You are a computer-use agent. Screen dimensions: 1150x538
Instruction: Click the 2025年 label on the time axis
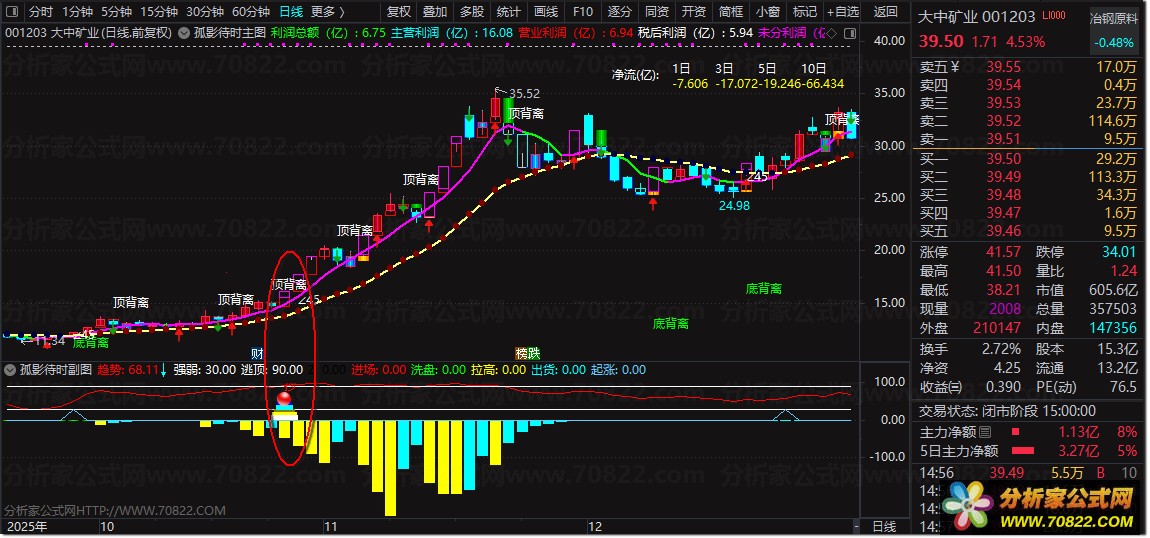tap(26, 526)
